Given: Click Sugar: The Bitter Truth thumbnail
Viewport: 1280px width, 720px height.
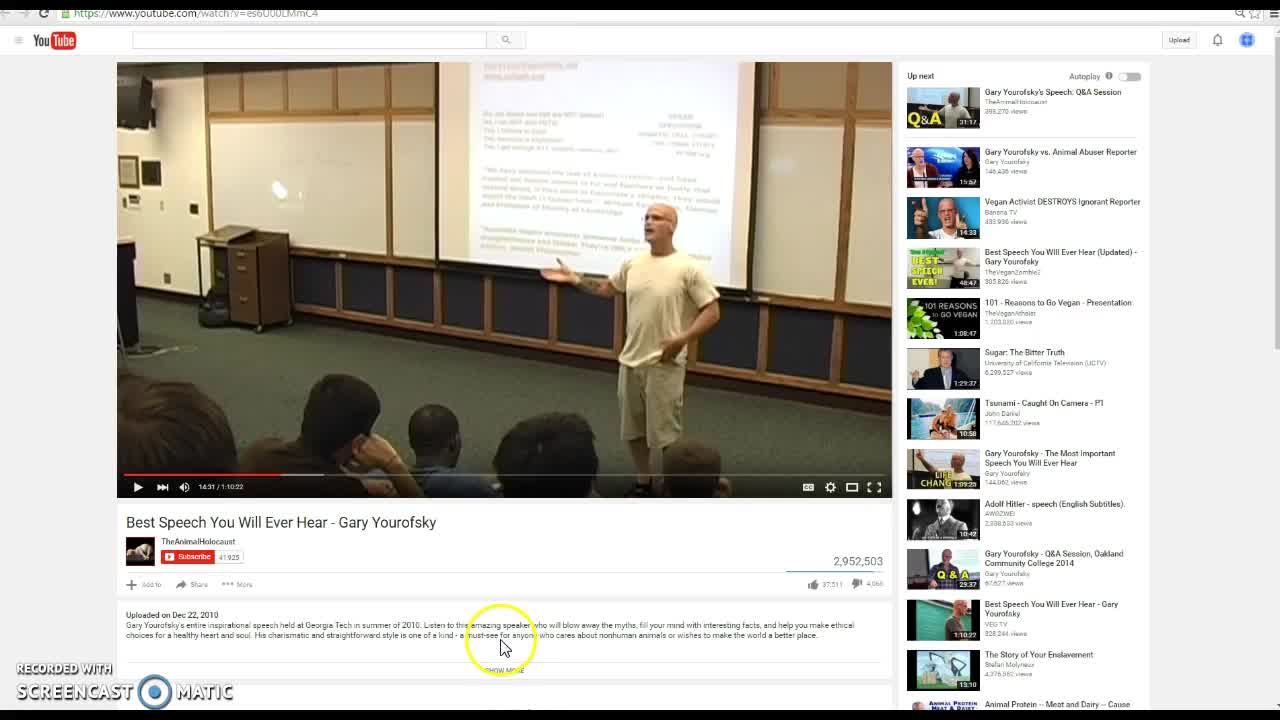Looking at the screenshot, I should [943, 368].
